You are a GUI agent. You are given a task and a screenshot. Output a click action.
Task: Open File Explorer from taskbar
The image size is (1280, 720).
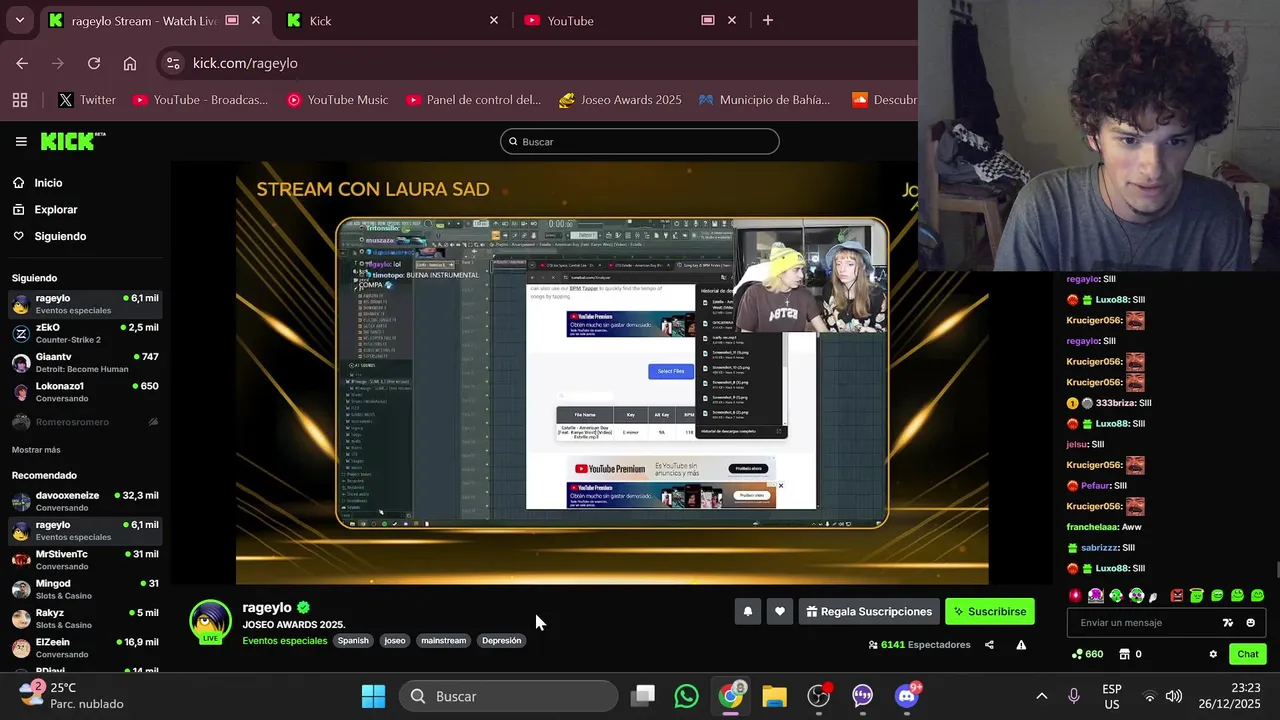pyautogui.click(x=774, y=696)
